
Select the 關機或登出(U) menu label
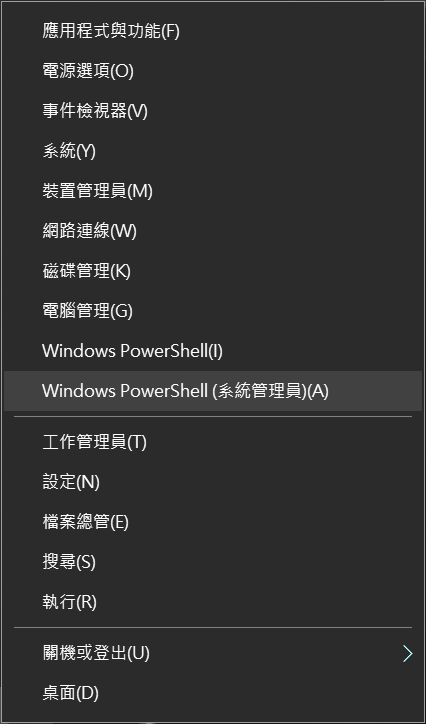pyautogui.click(x=96, y=653)
